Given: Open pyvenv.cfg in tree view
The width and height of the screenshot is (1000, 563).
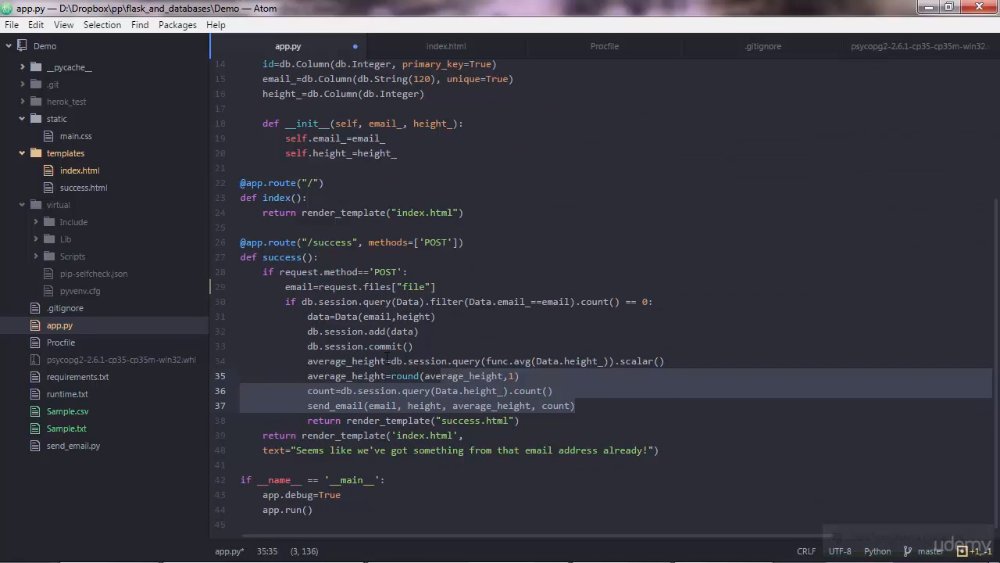Looking at the screenshot, I should 80,291.
